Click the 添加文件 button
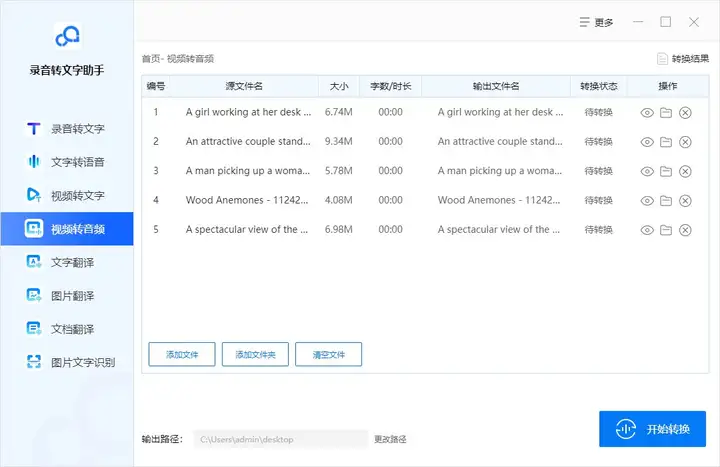Viewport: 720px width, 467px height. [182, 354]
